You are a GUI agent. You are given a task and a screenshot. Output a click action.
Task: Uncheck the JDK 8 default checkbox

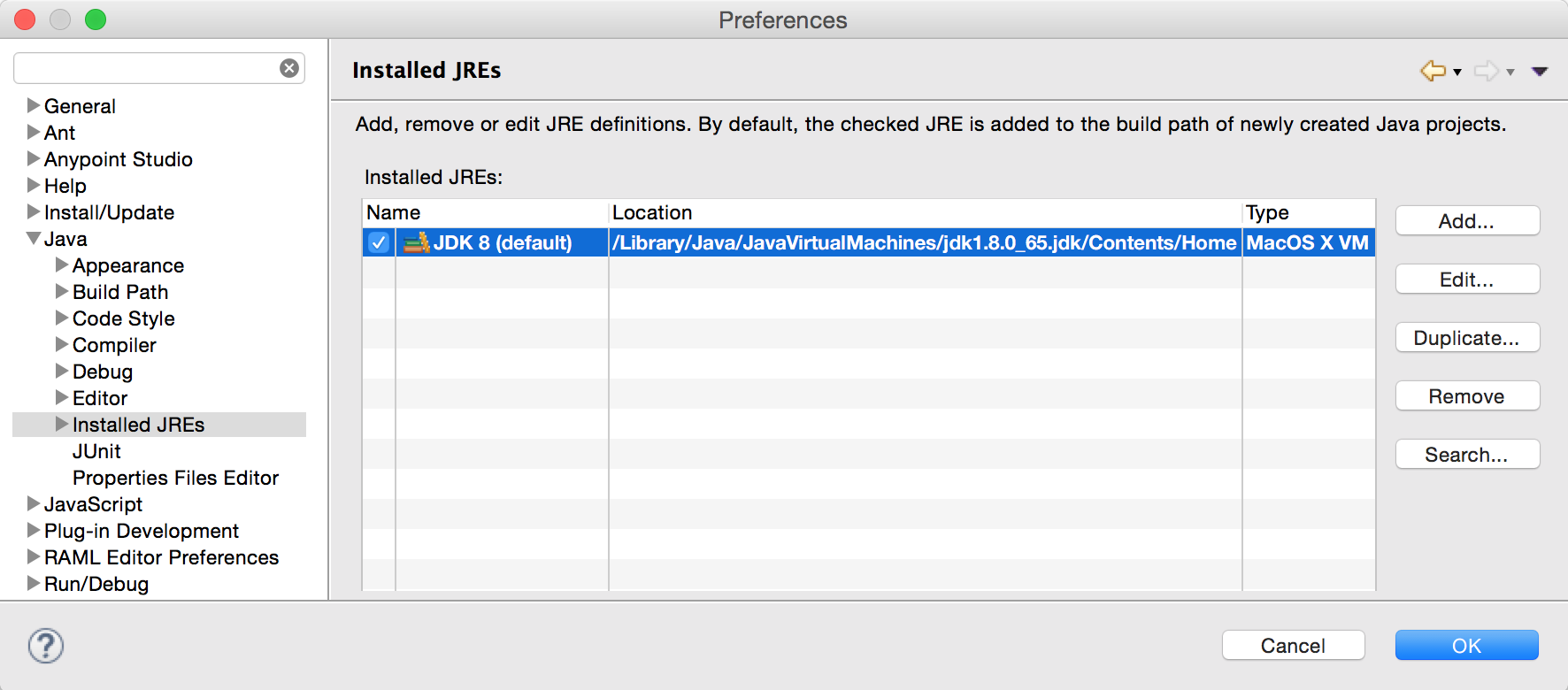[x=379, y=242]
